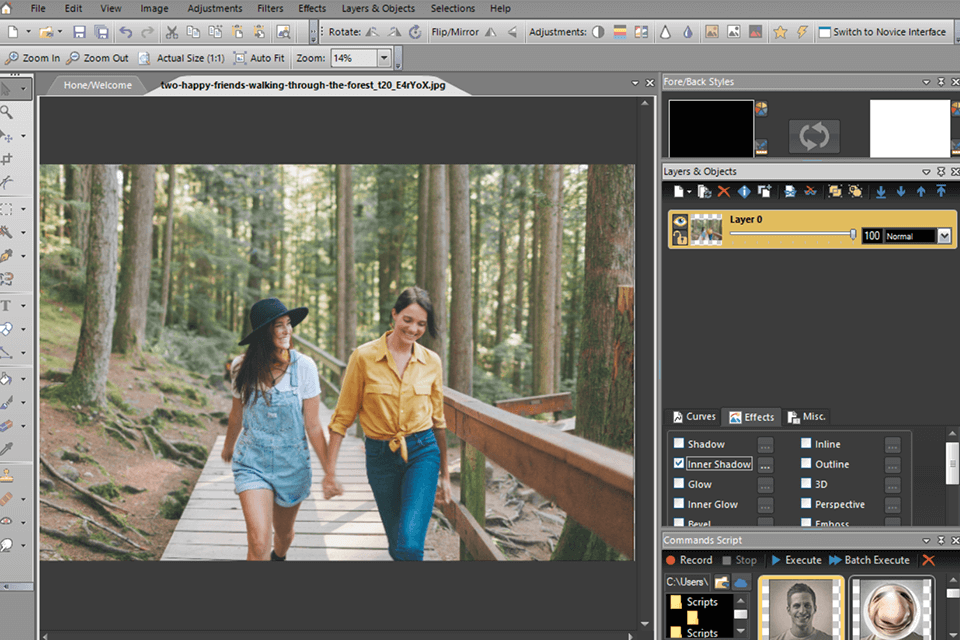Open the Zoom percentage dropdown
The width and height of the screenshot is (960, 640).
pos(384,58)
